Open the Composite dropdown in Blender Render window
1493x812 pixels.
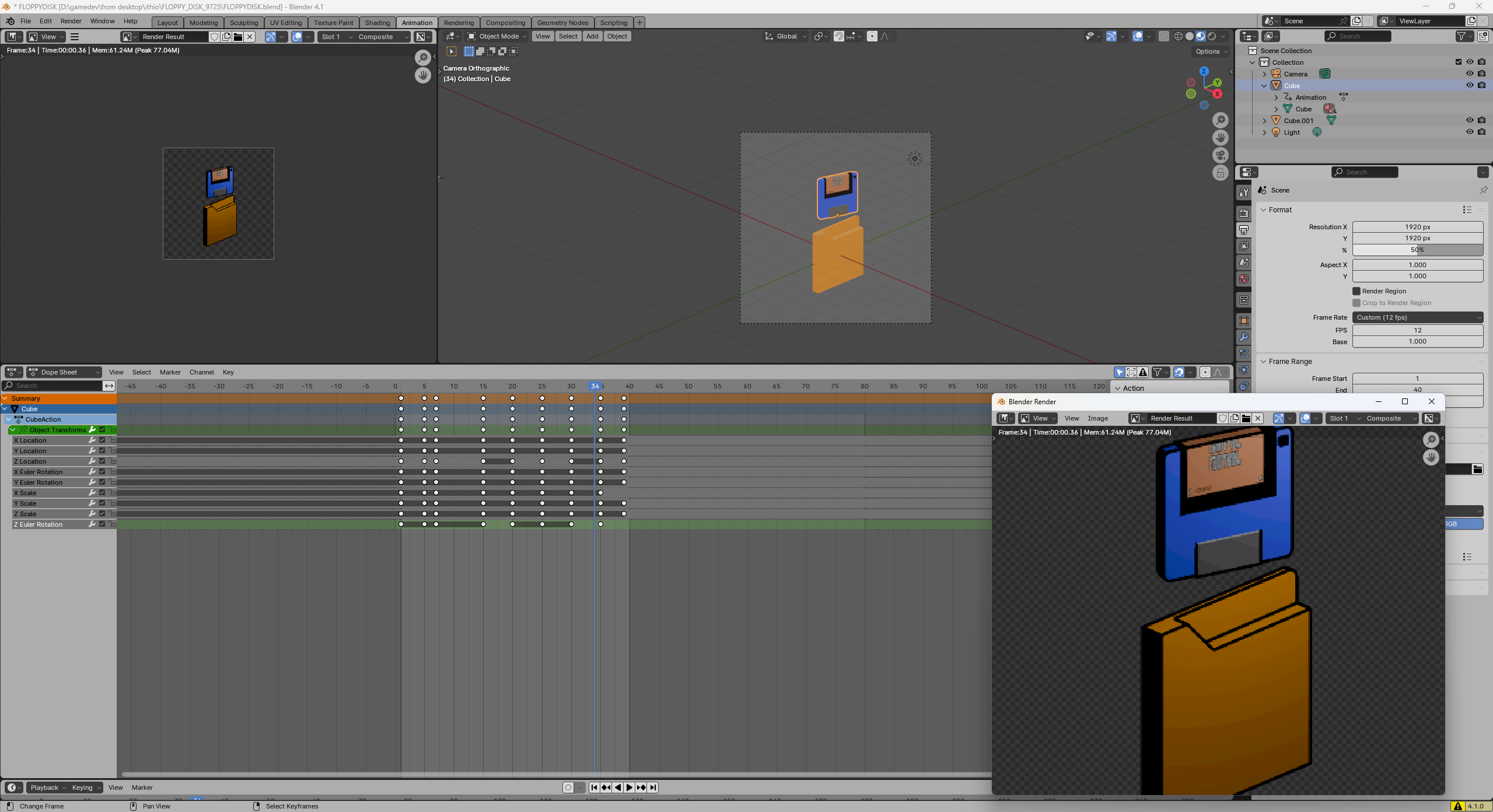click(1390, 418)
